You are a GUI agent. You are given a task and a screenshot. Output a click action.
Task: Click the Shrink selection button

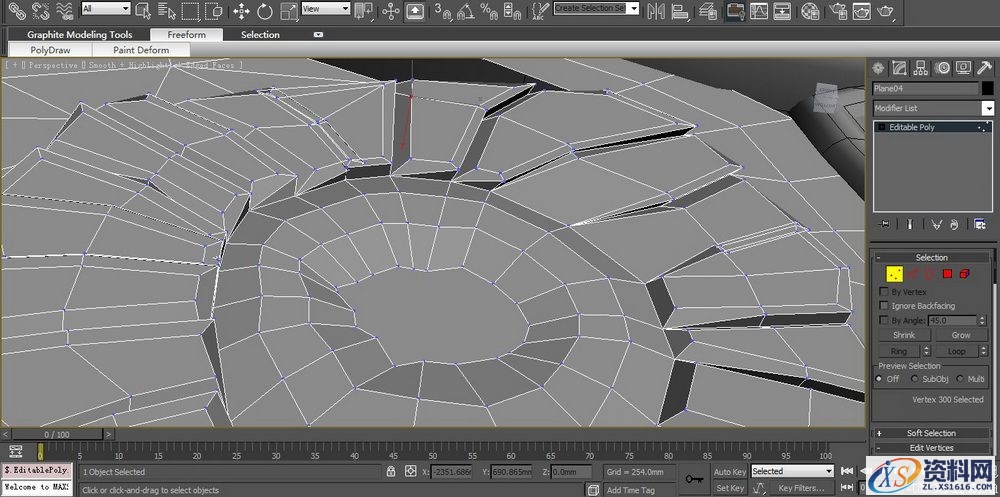904,335
